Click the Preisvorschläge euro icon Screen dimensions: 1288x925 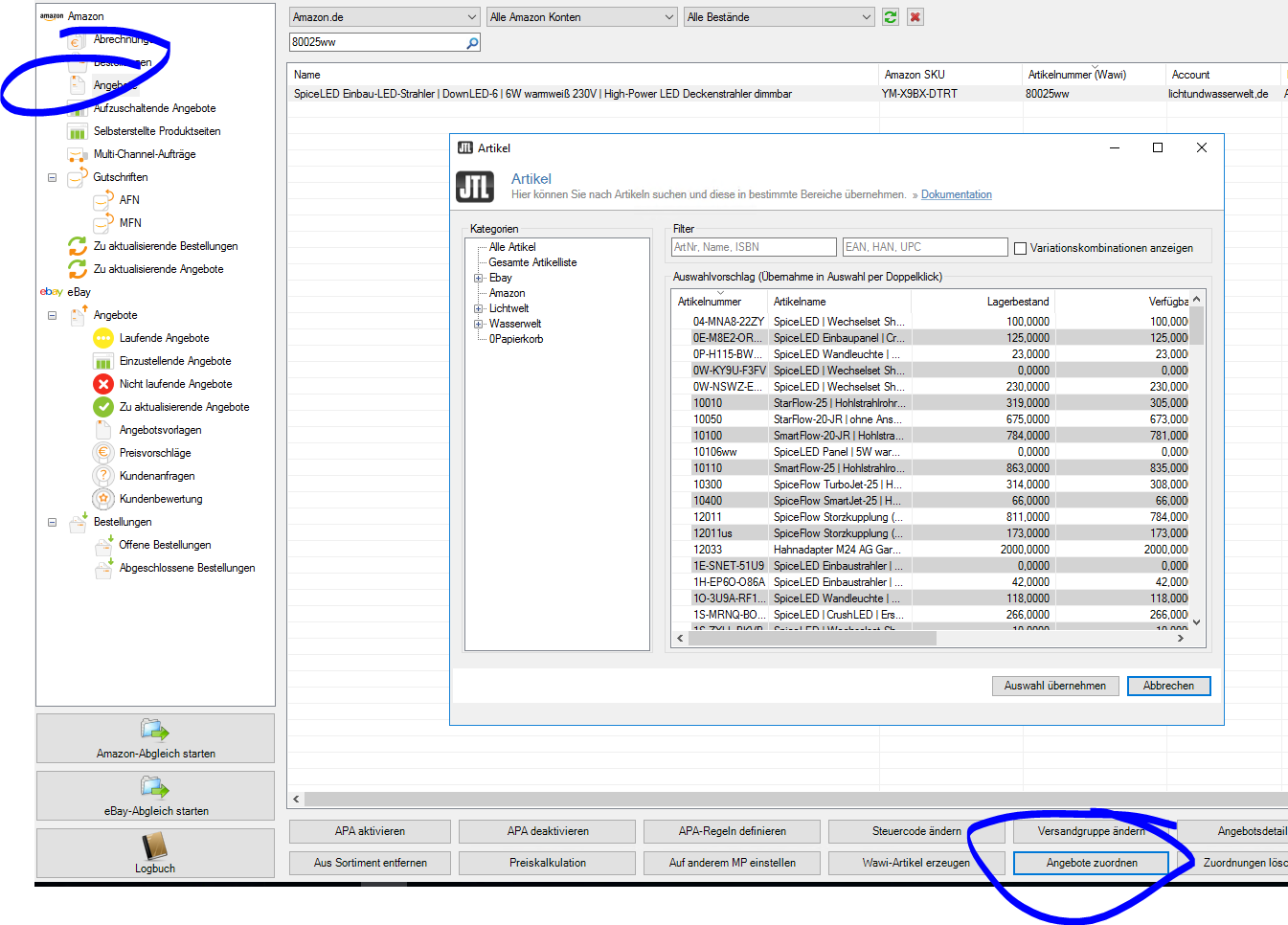(x=103, y=453)
